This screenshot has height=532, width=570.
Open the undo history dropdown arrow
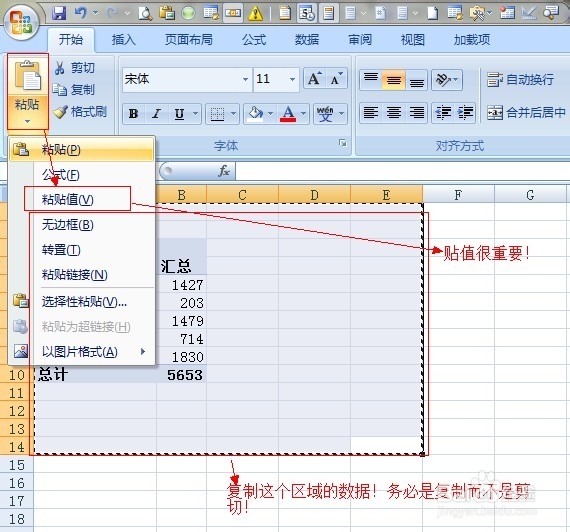click(x=96, y=13)
